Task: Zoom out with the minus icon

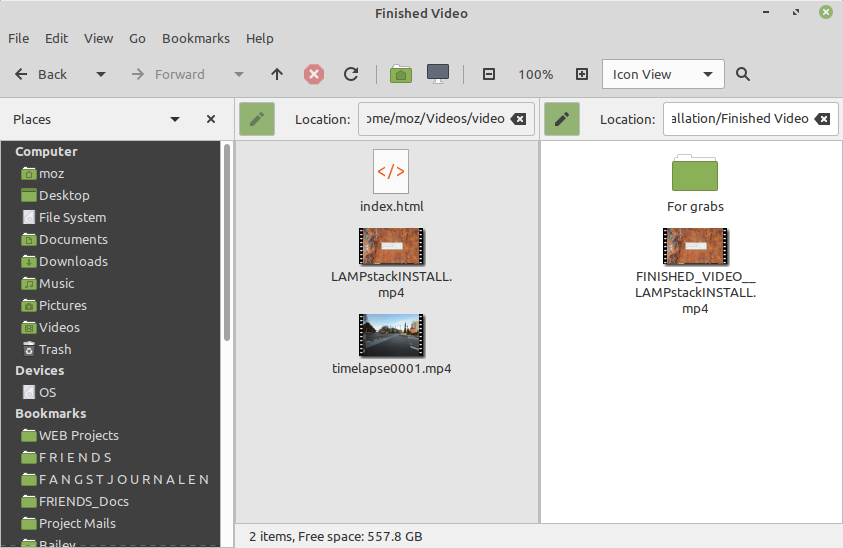Action: [x=489, y=74]
